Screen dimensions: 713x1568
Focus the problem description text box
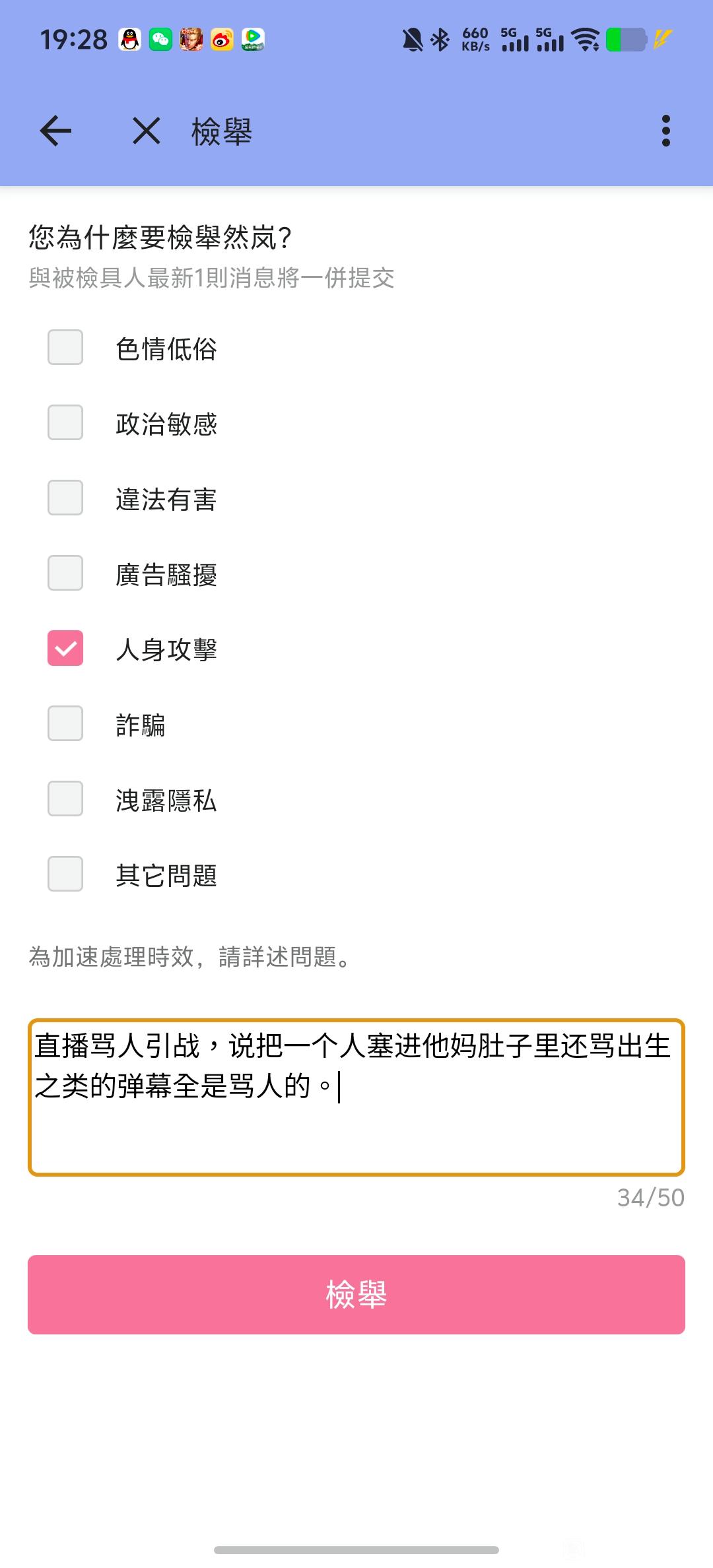356,1098
